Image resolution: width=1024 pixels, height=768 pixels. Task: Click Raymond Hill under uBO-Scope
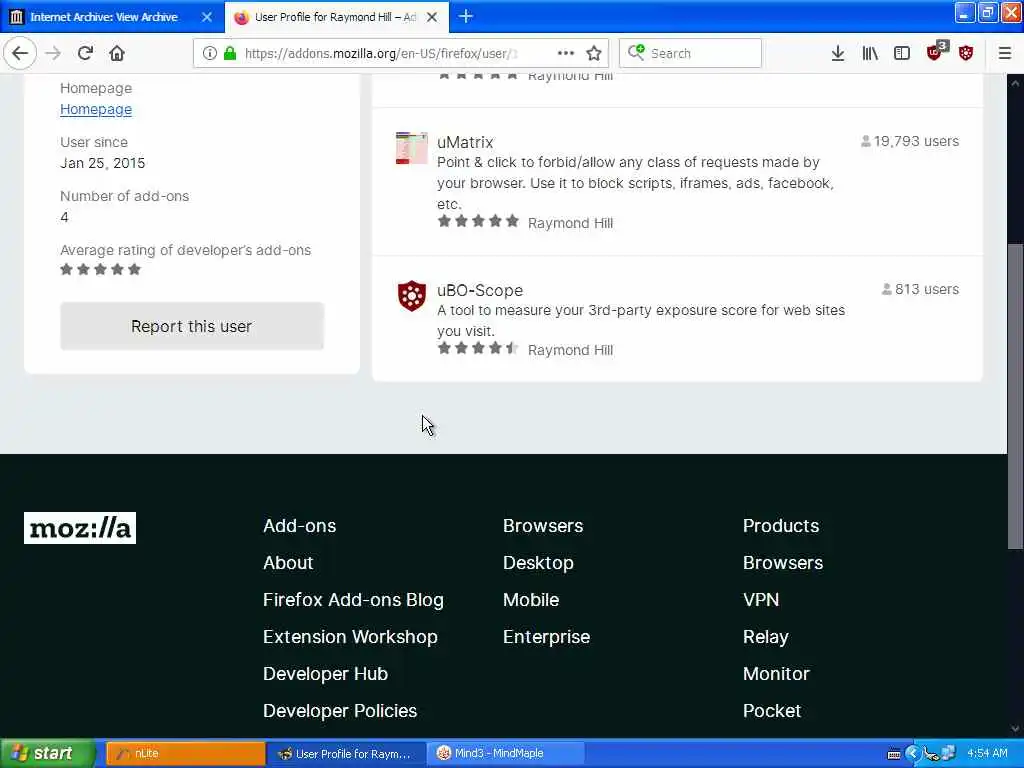click(570, 349)
